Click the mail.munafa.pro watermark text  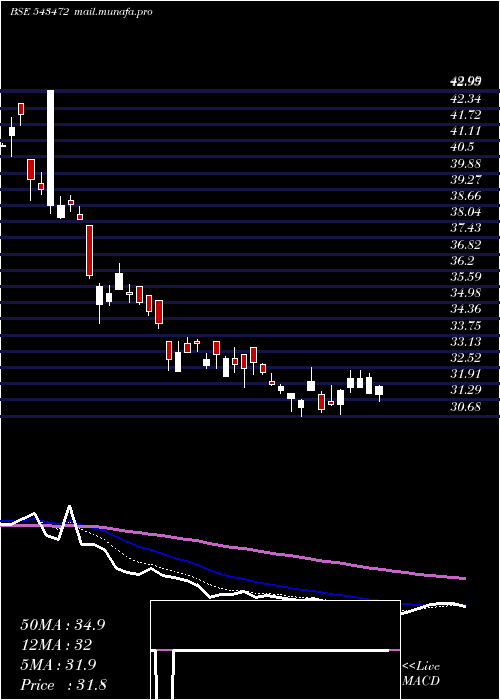click(x=112, y=12)
